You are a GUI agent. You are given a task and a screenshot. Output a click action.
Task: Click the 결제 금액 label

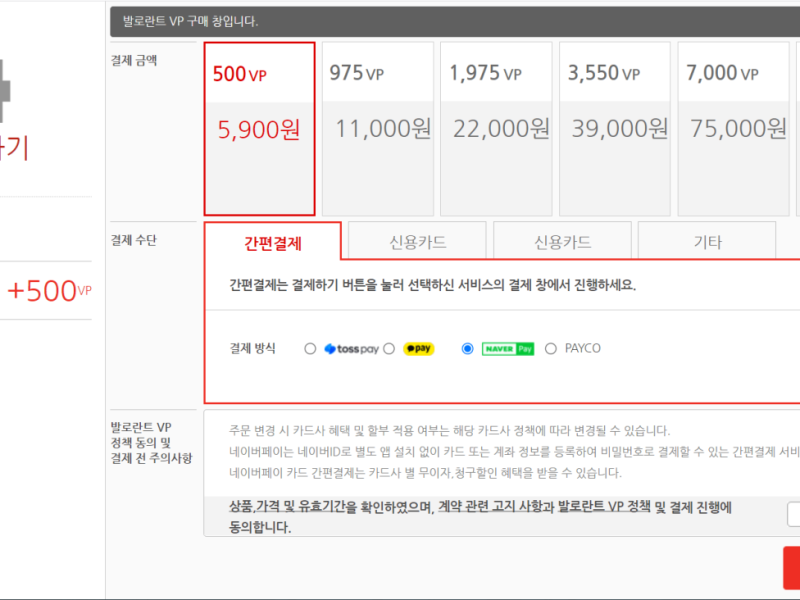coord(134,61)
